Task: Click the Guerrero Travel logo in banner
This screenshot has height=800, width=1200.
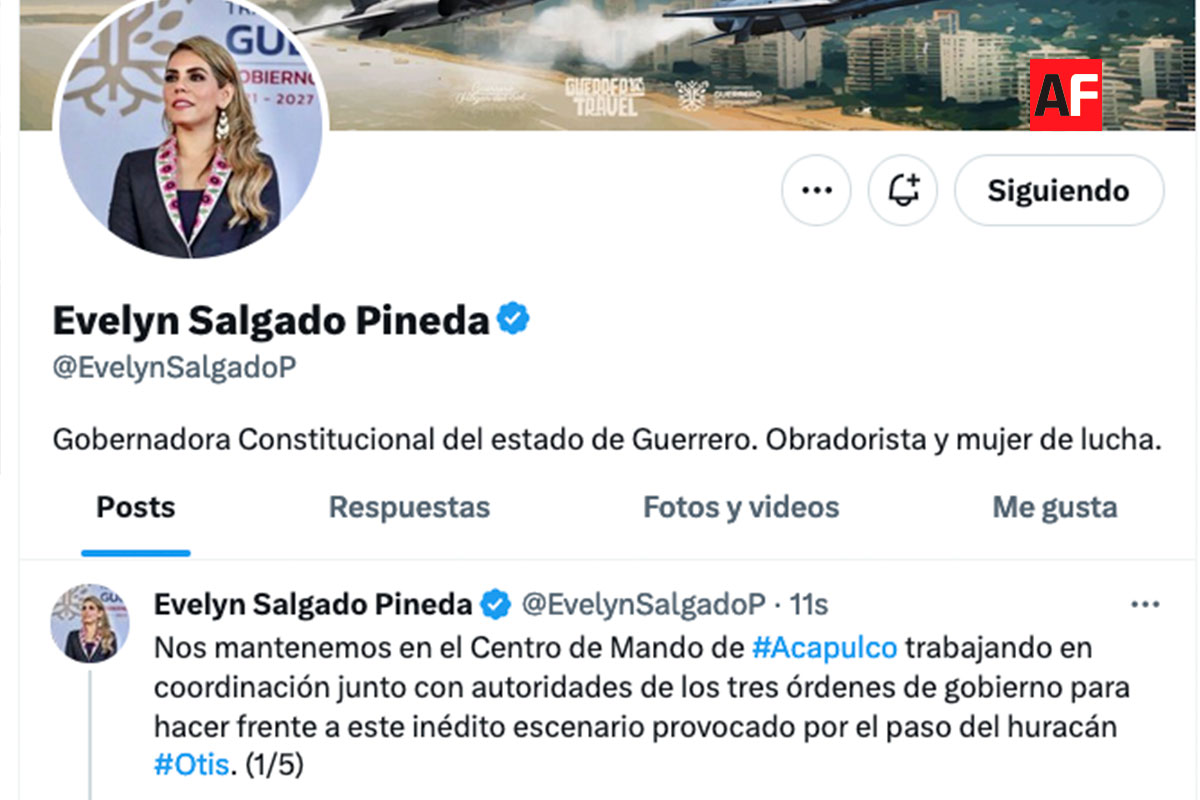Action: coord(605,96)
